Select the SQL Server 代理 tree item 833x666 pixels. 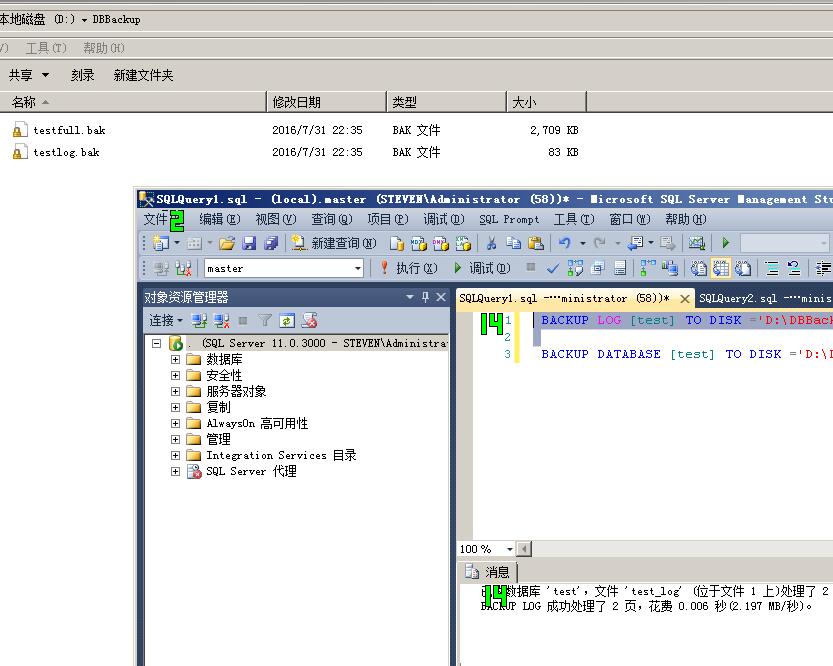251,471
